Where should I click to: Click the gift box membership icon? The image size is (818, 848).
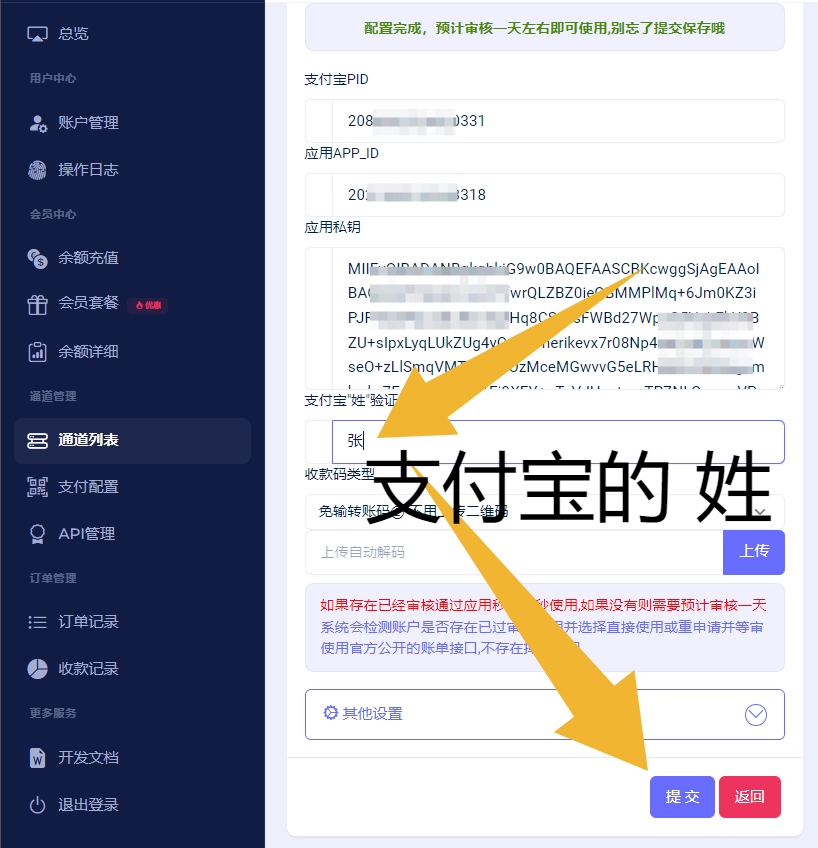click(37, 304)
